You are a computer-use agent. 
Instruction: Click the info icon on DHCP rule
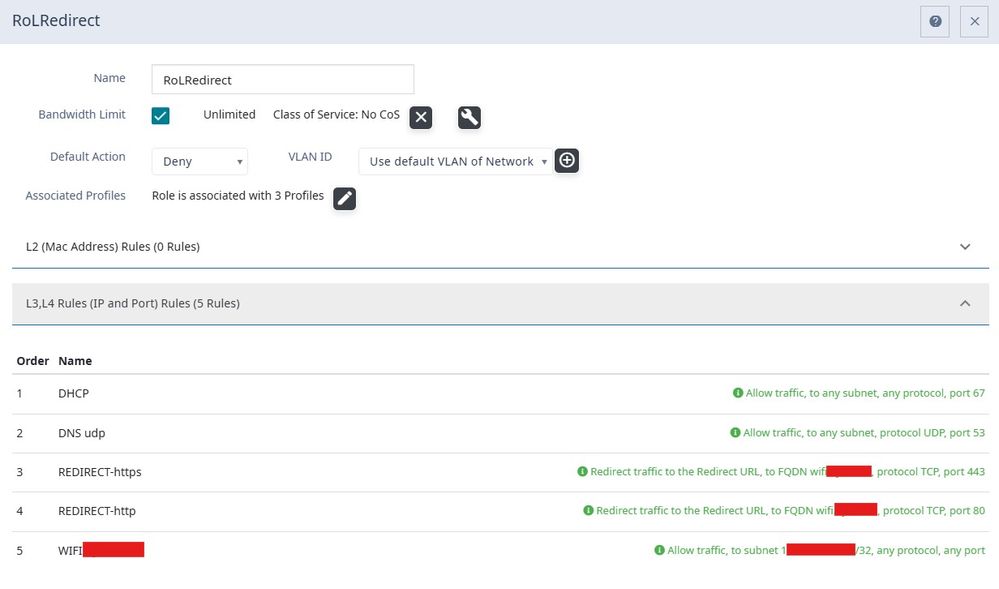[738, 394]
